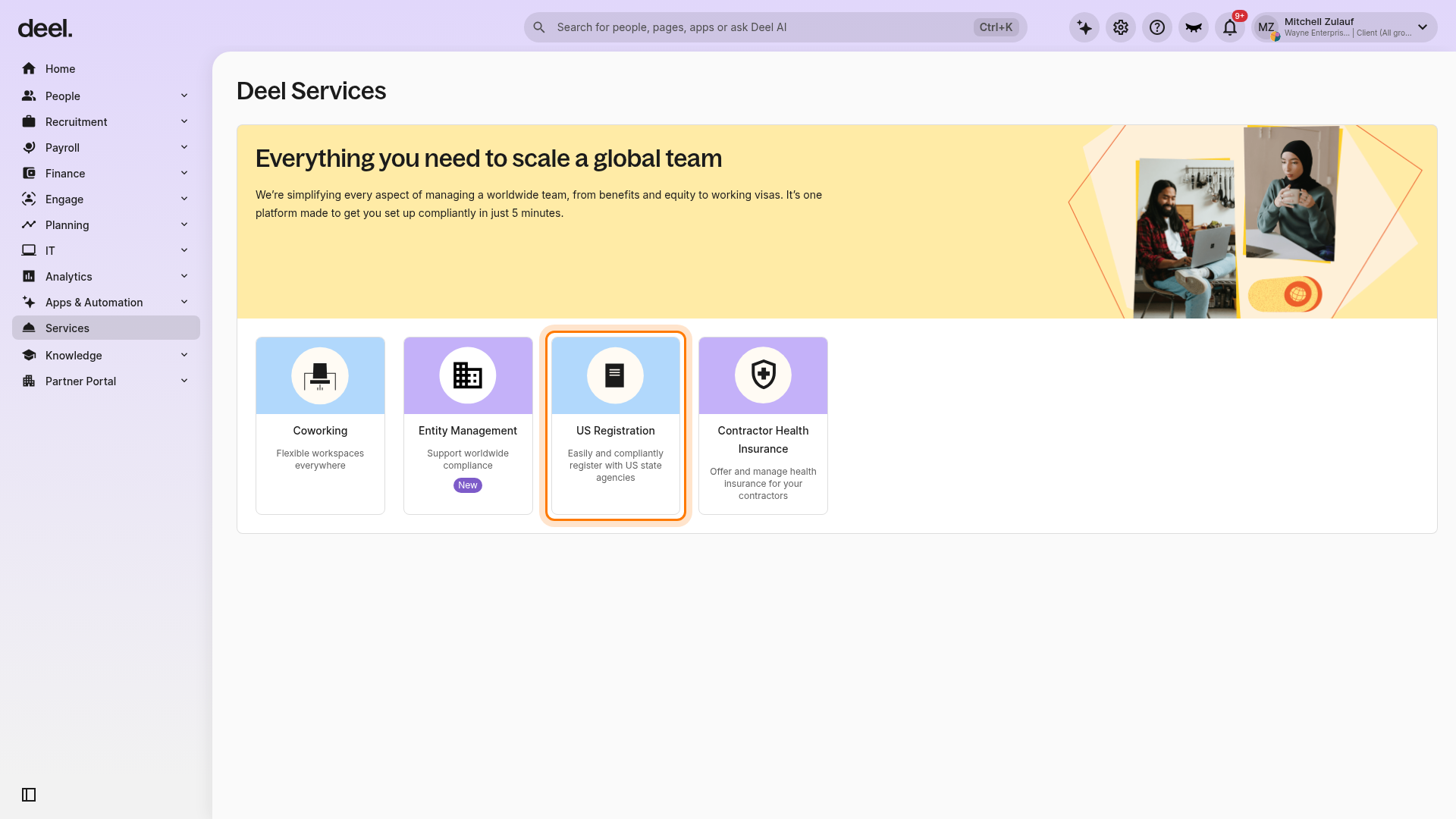Screen dimensions: 1456x819
Task: Open the help question mark icon
Action: coord(1157,27)
